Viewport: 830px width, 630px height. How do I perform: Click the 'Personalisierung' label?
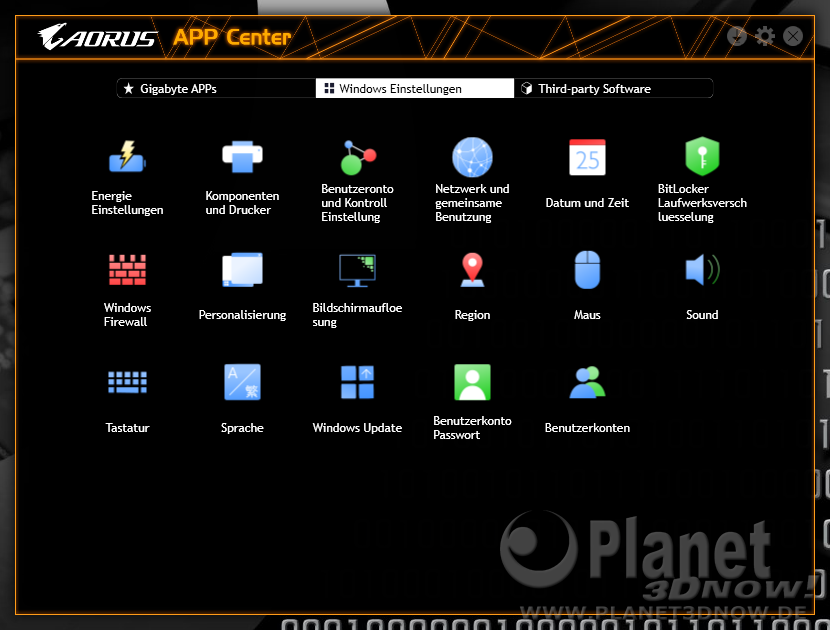point(242,314)
